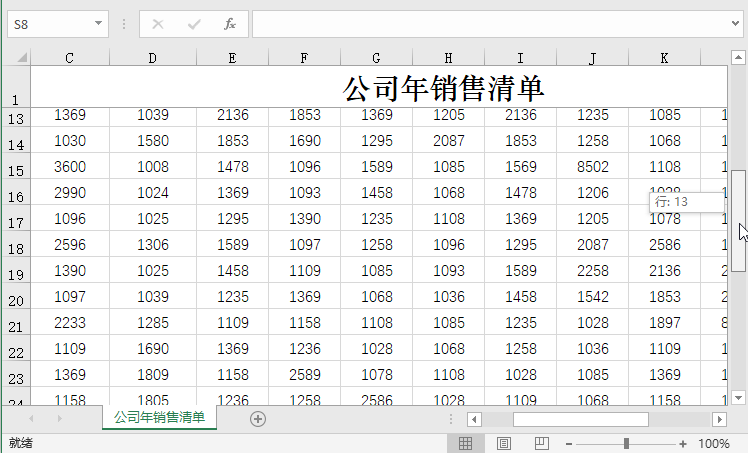The height and width of the screenshot is (453, 748).
Task: Switch to Page Break Preview view
Action: click(541, 443)
